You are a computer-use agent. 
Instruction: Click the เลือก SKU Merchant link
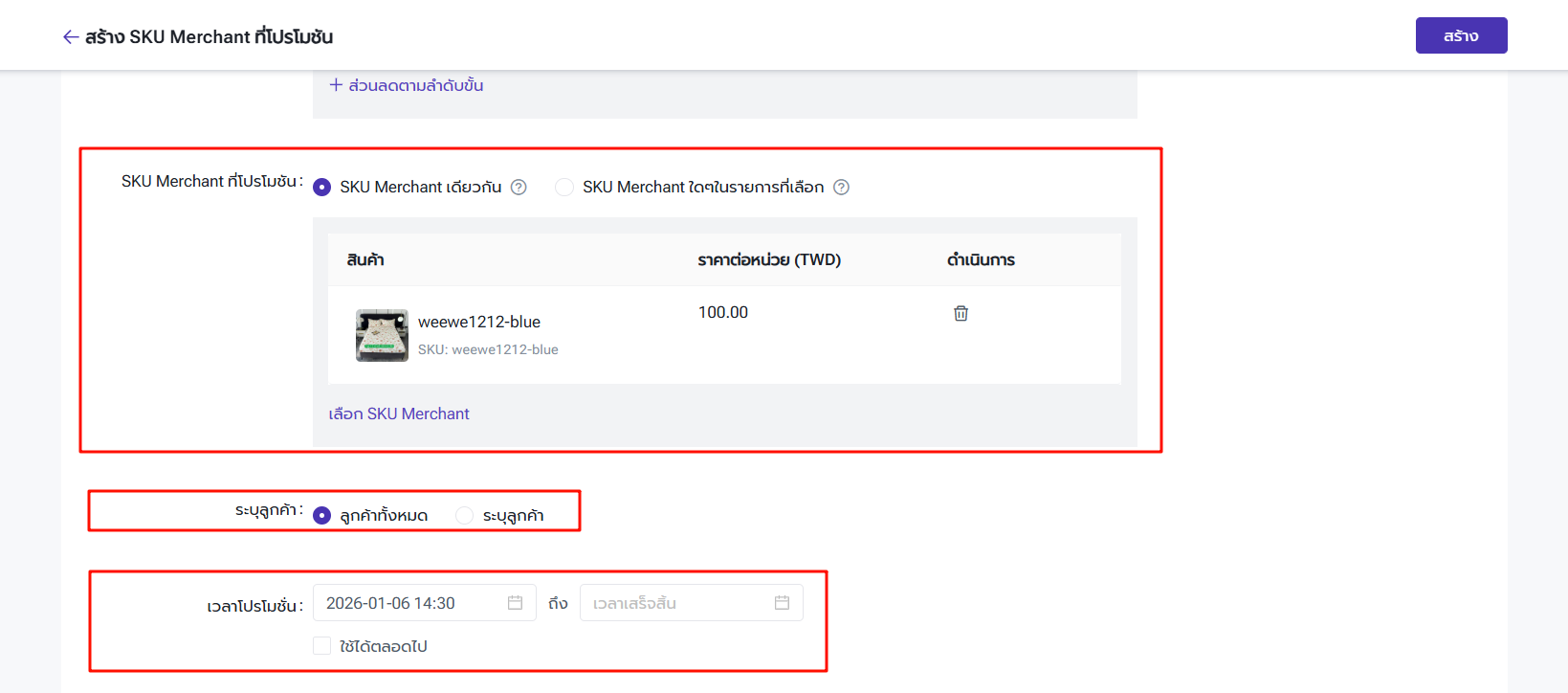(399, 414)
